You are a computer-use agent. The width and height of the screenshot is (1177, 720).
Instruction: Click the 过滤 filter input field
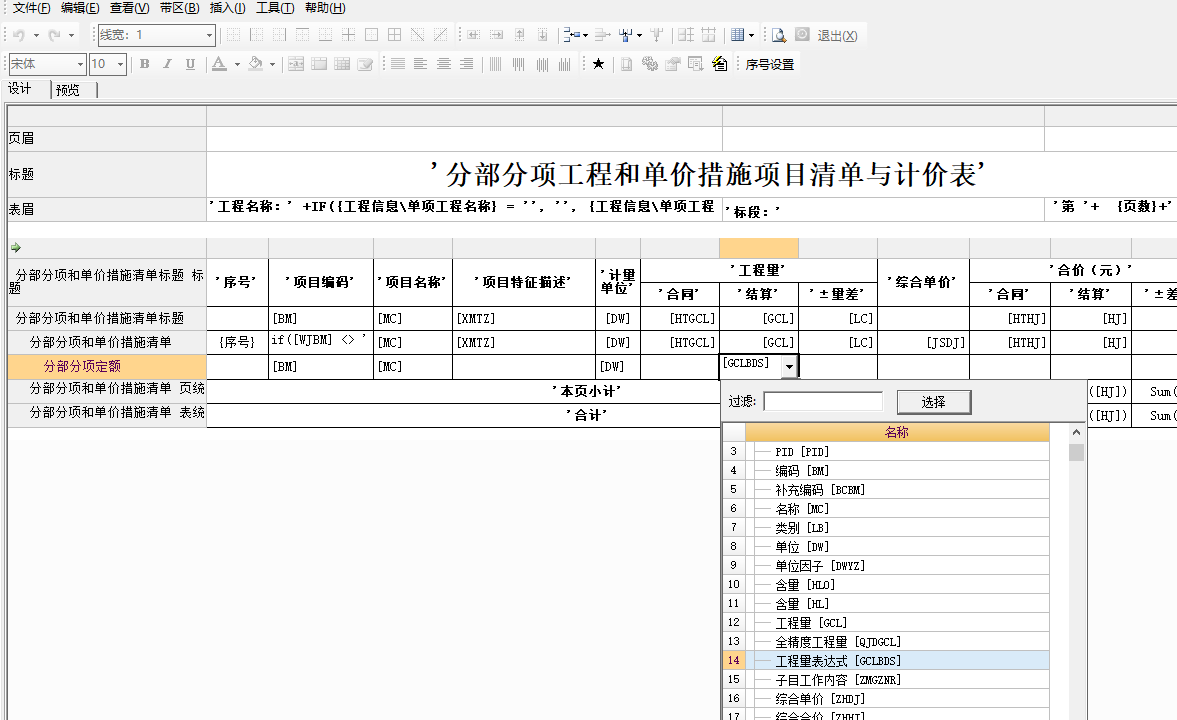tap(823, 402)
